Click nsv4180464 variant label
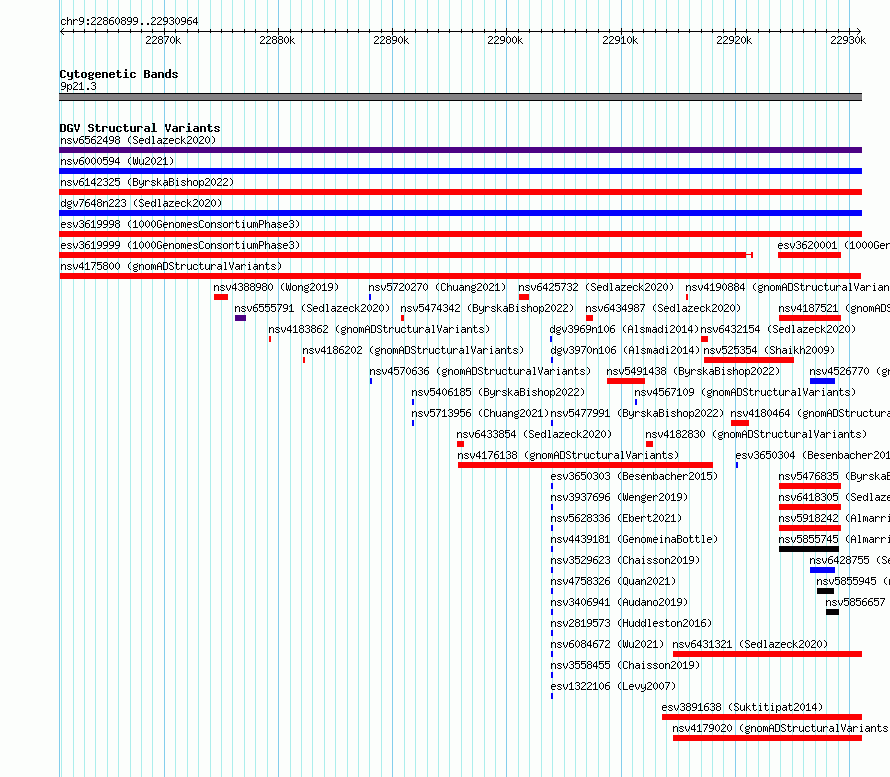This screenshot has height=777, width=890. [x=810, y=413]
